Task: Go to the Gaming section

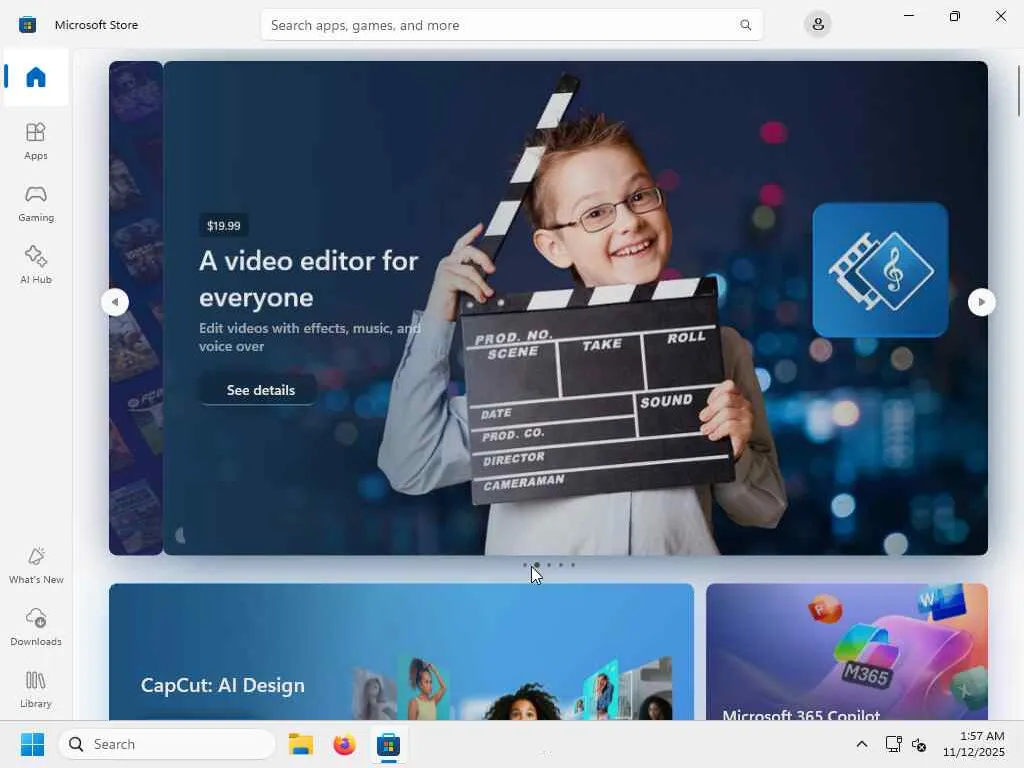Action: tap(36, 203)
